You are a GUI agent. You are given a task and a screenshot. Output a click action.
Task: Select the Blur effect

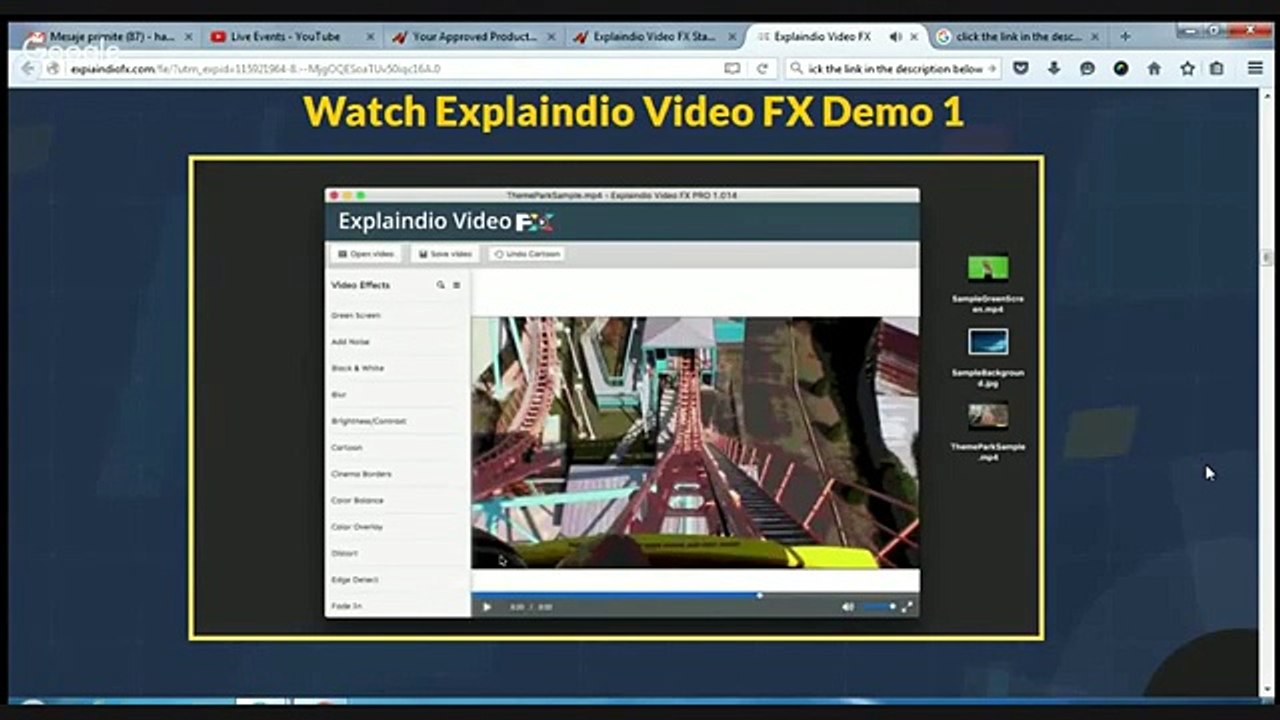(x=398, y=395)
